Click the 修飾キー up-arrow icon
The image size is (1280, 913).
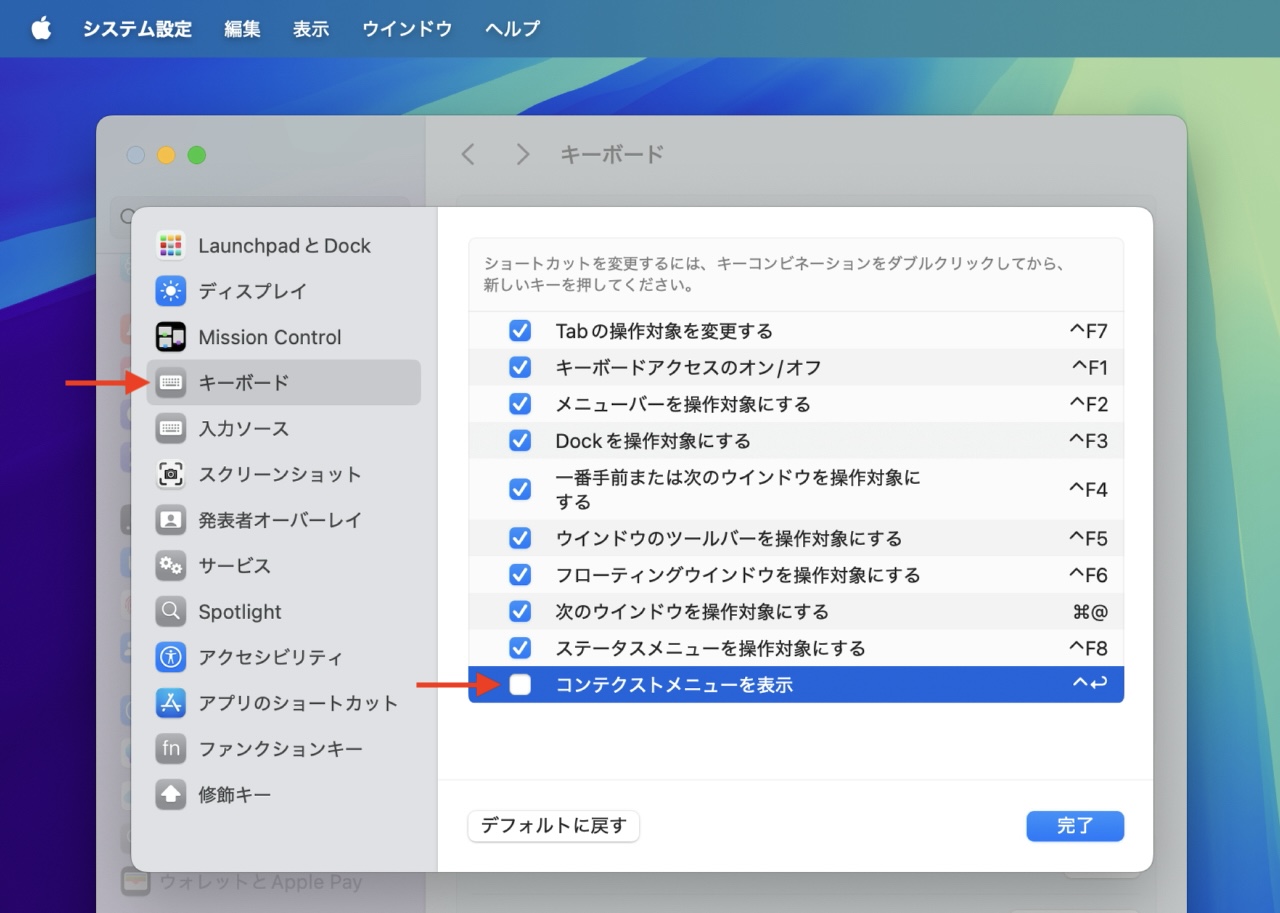[x=171, y=794]
